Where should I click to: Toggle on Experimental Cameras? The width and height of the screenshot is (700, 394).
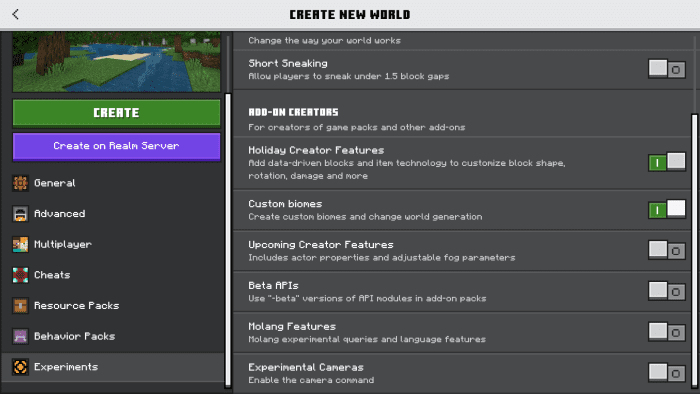click(x=667, y=373)
